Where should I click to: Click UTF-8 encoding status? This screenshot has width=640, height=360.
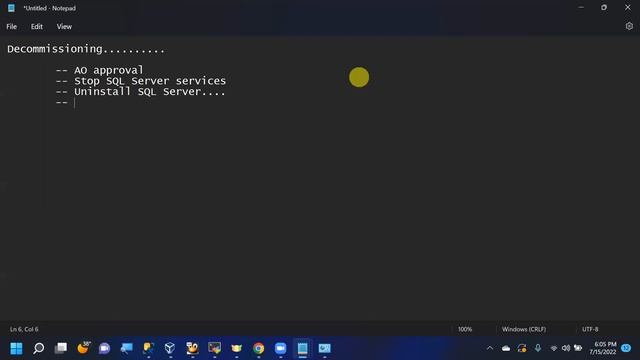pyautogui.click(x=590, y=329)
